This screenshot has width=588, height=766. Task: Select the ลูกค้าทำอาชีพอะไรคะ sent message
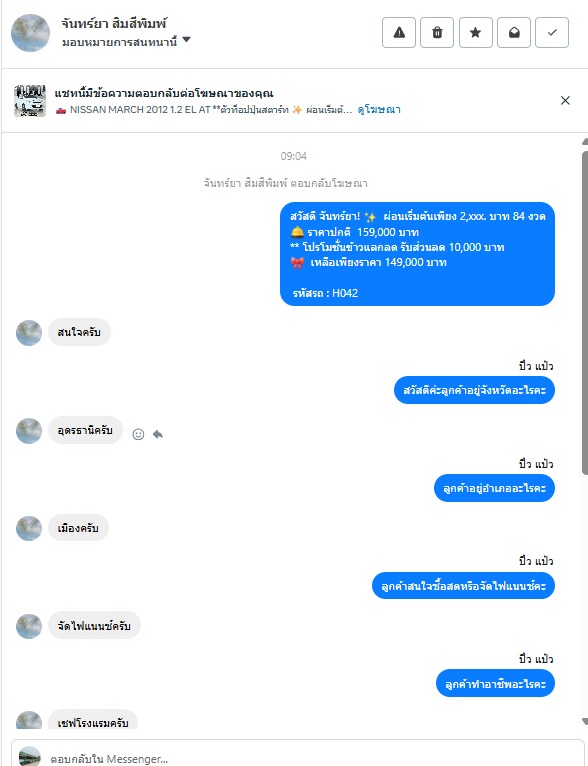coord(495,683)
